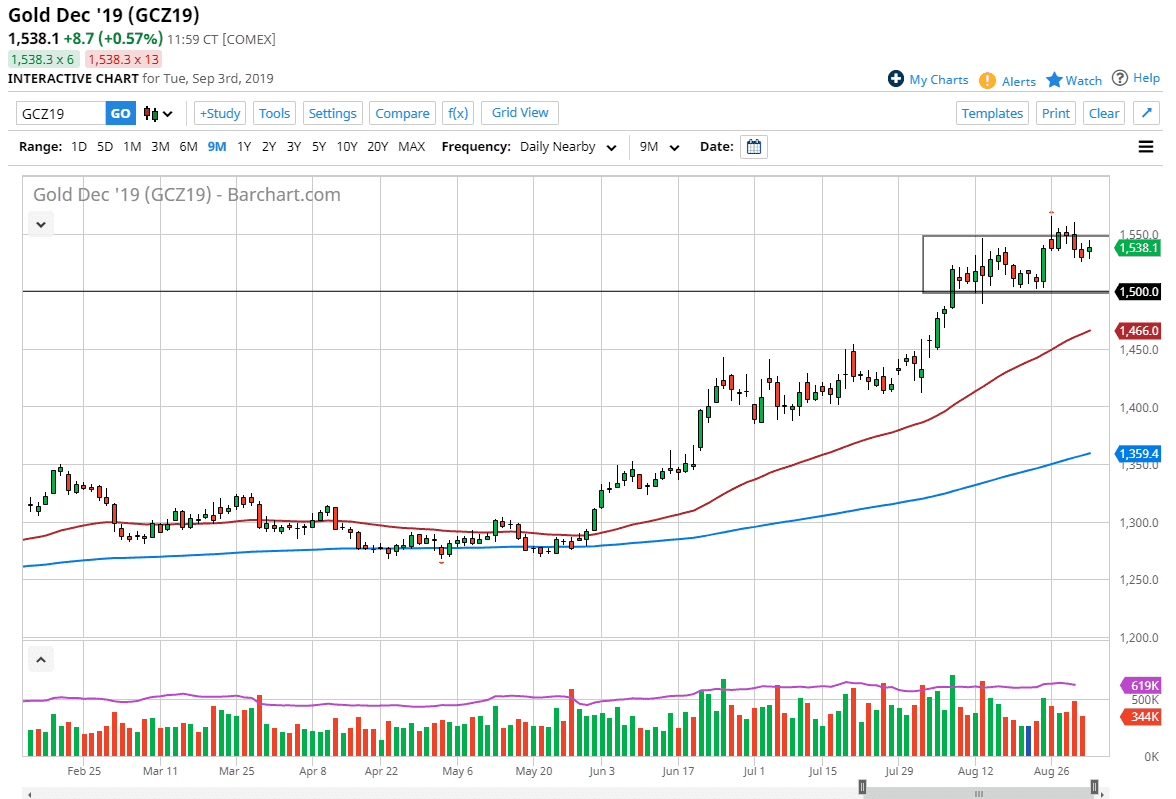Select the 6M range option

click(x=188, y=147)
